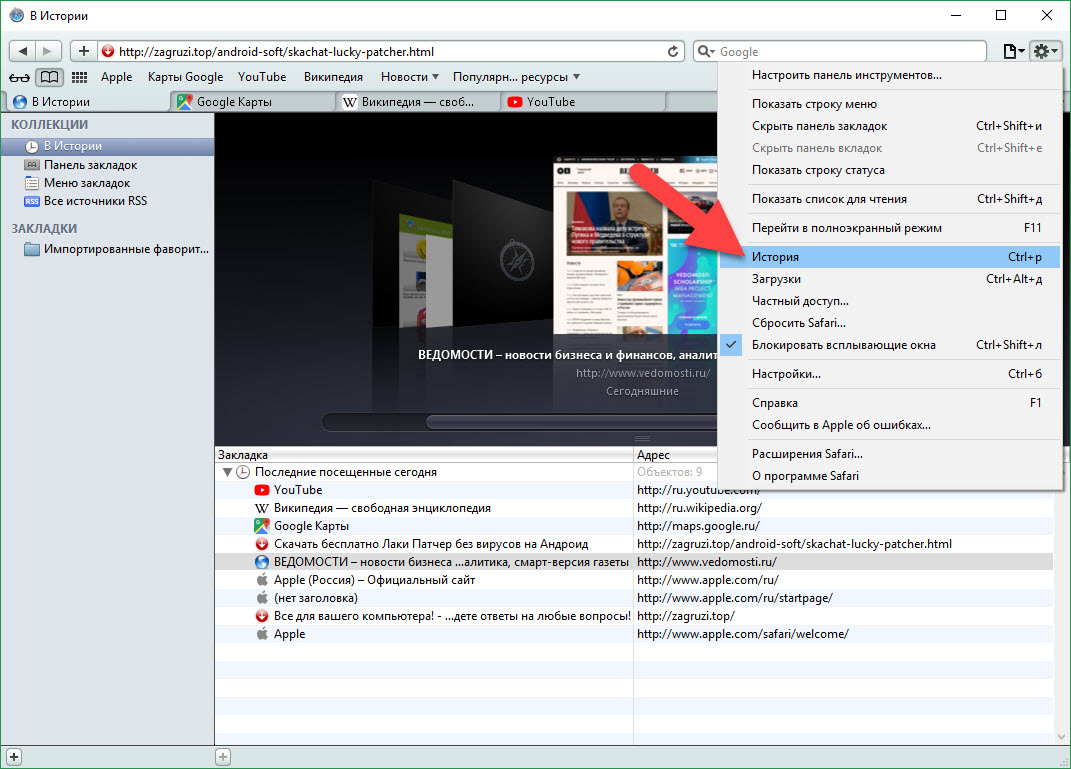The width and height of the screenshot is (1071, 769).
Task: Open the Википедия bookmark bar link
Action: click(333, 77)
